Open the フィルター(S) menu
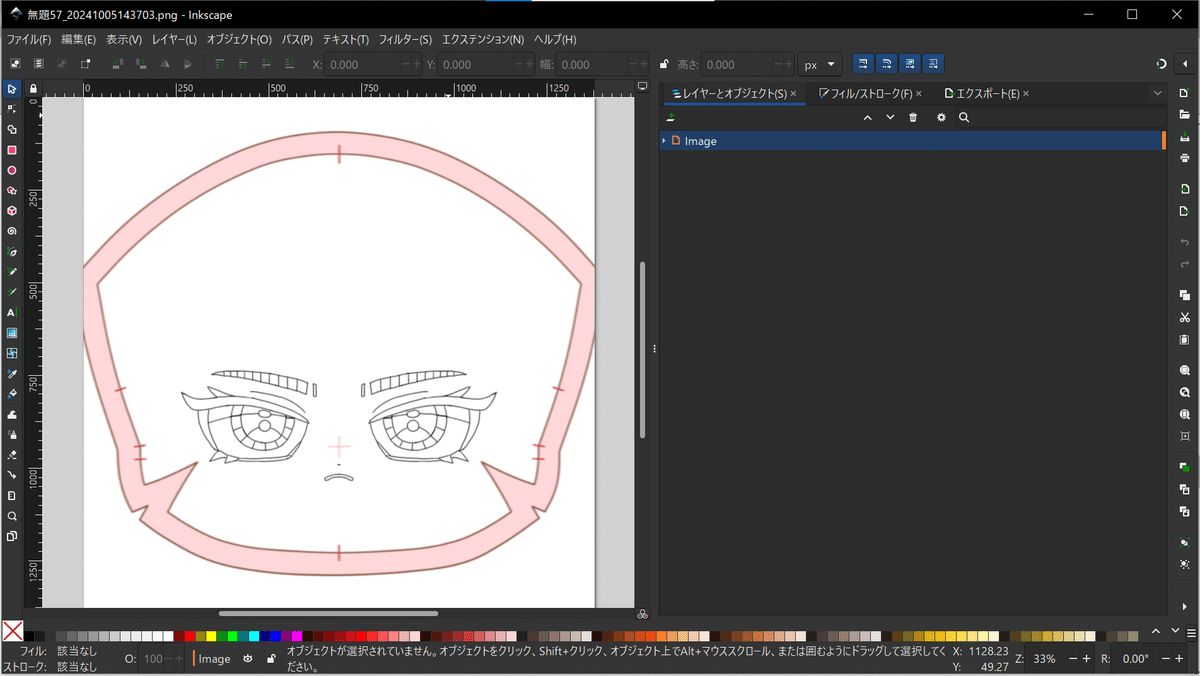Screen dimensions: 1200x676 coord(405,39)
